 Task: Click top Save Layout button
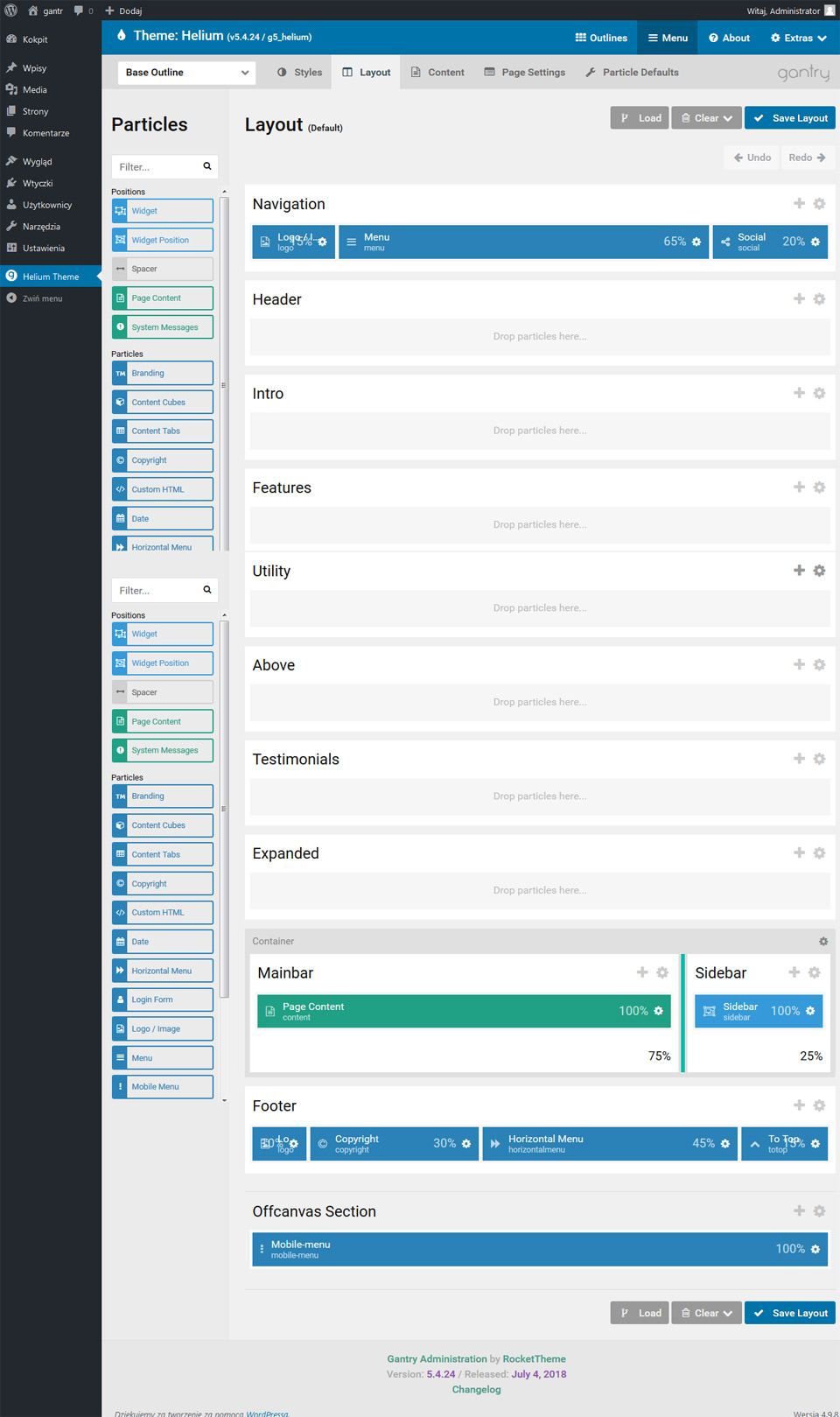(x=790, y=118)
